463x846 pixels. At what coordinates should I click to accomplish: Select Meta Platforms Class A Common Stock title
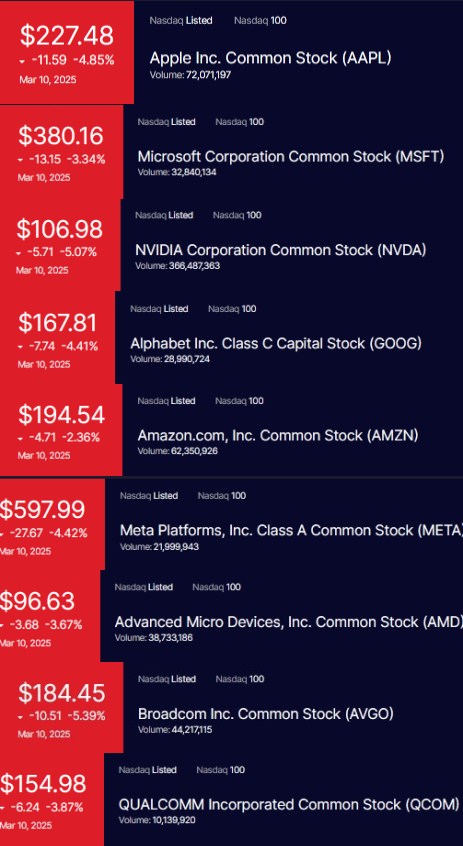pyautogui.click(x=291, y=530)
